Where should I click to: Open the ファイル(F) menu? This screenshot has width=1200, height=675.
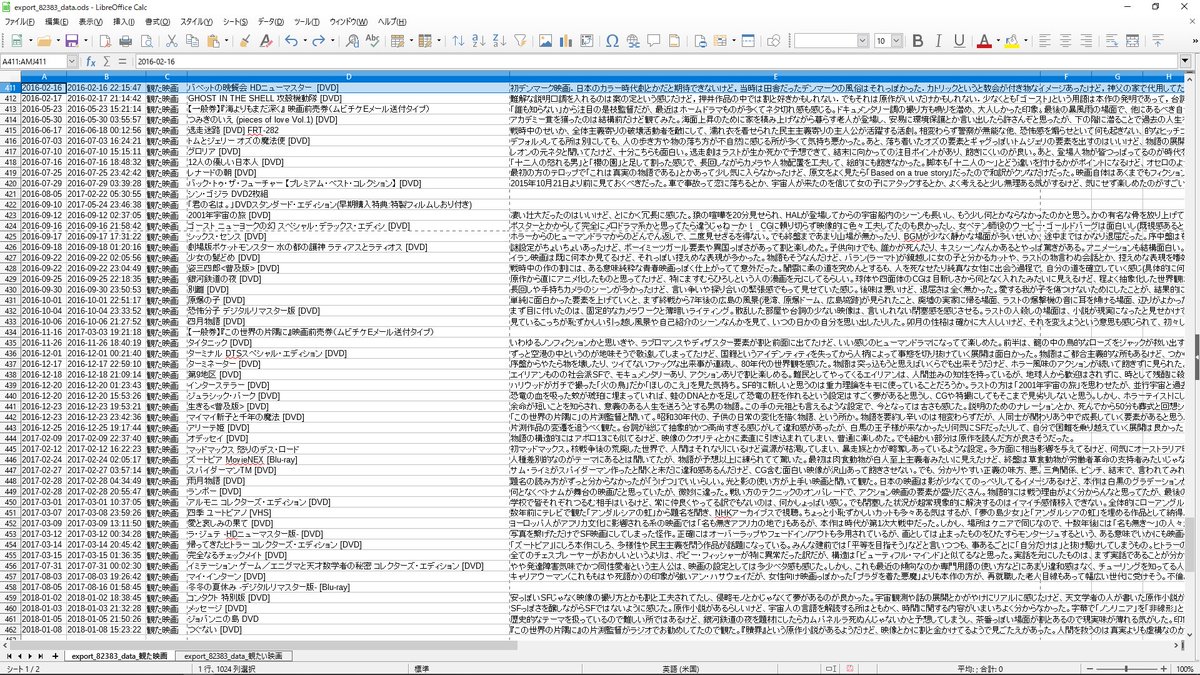(20, 21)
